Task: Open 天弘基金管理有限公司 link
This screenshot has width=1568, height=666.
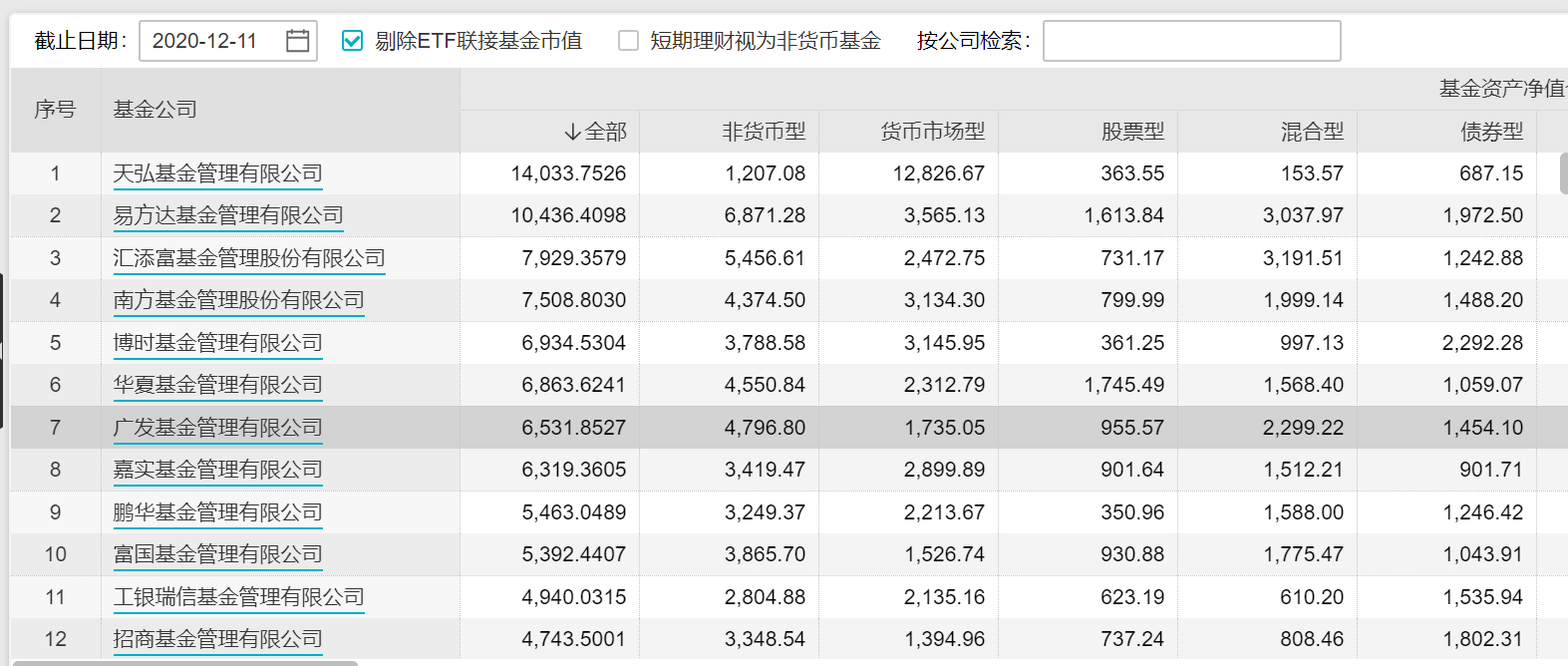Action: [x=217, y=173]
